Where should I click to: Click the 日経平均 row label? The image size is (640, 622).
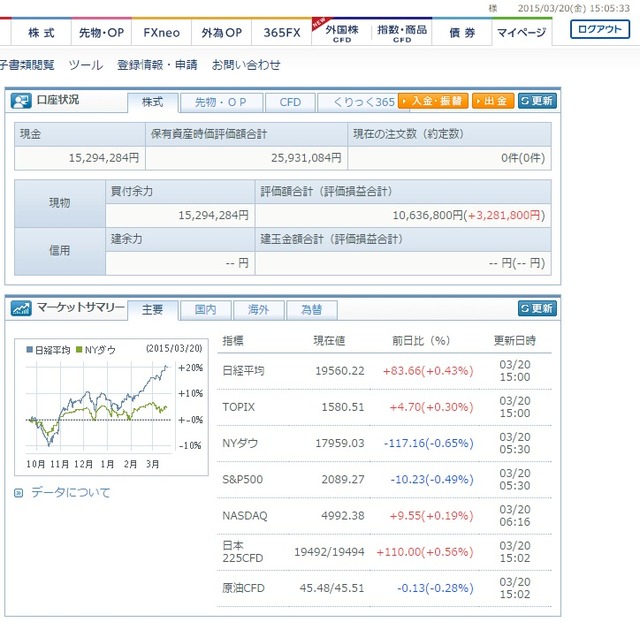click(x=243, y=371)
